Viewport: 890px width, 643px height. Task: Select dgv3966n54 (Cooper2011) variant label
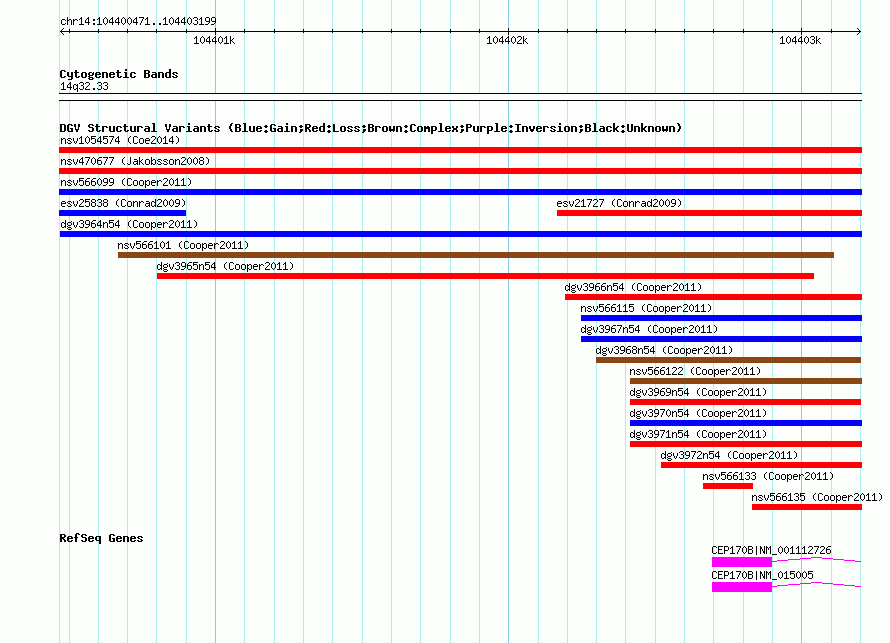pyautogui.click(x=633, y=287)
